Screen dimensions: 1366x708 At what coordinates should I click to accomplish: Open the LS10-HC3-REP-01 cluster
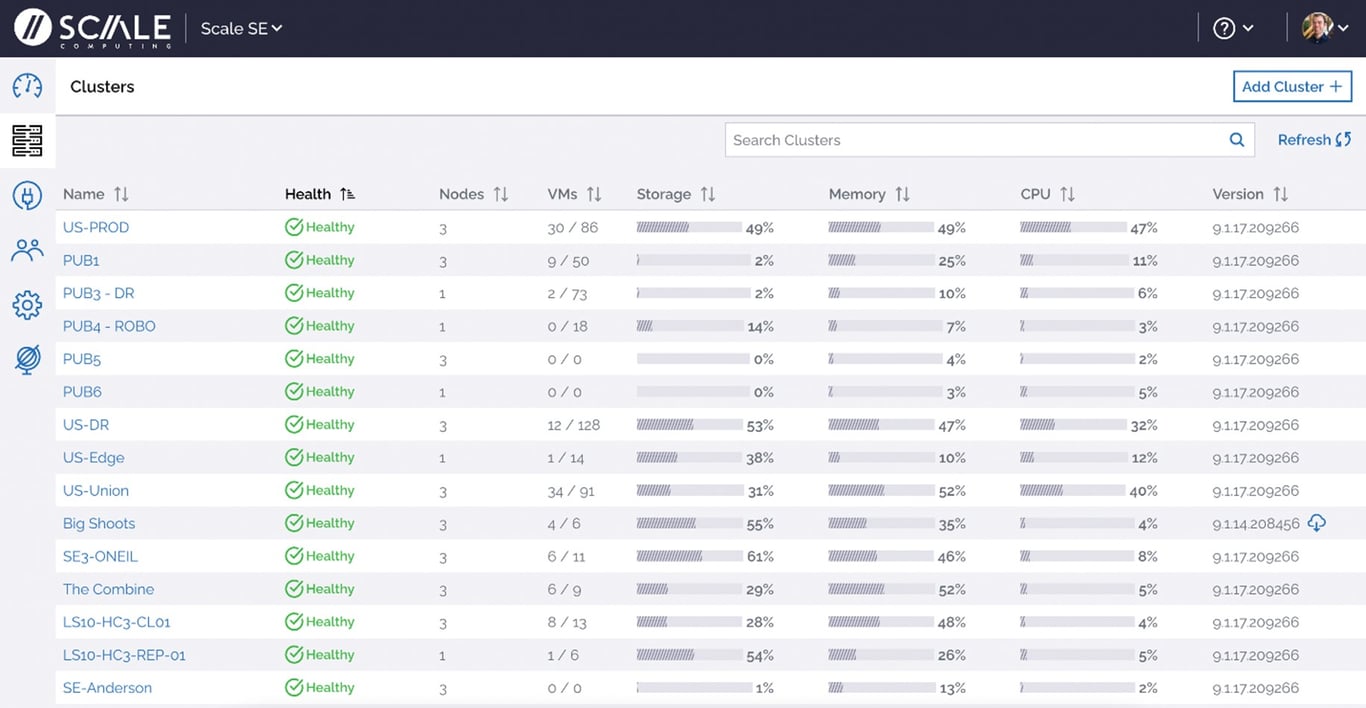click(124, 655)
